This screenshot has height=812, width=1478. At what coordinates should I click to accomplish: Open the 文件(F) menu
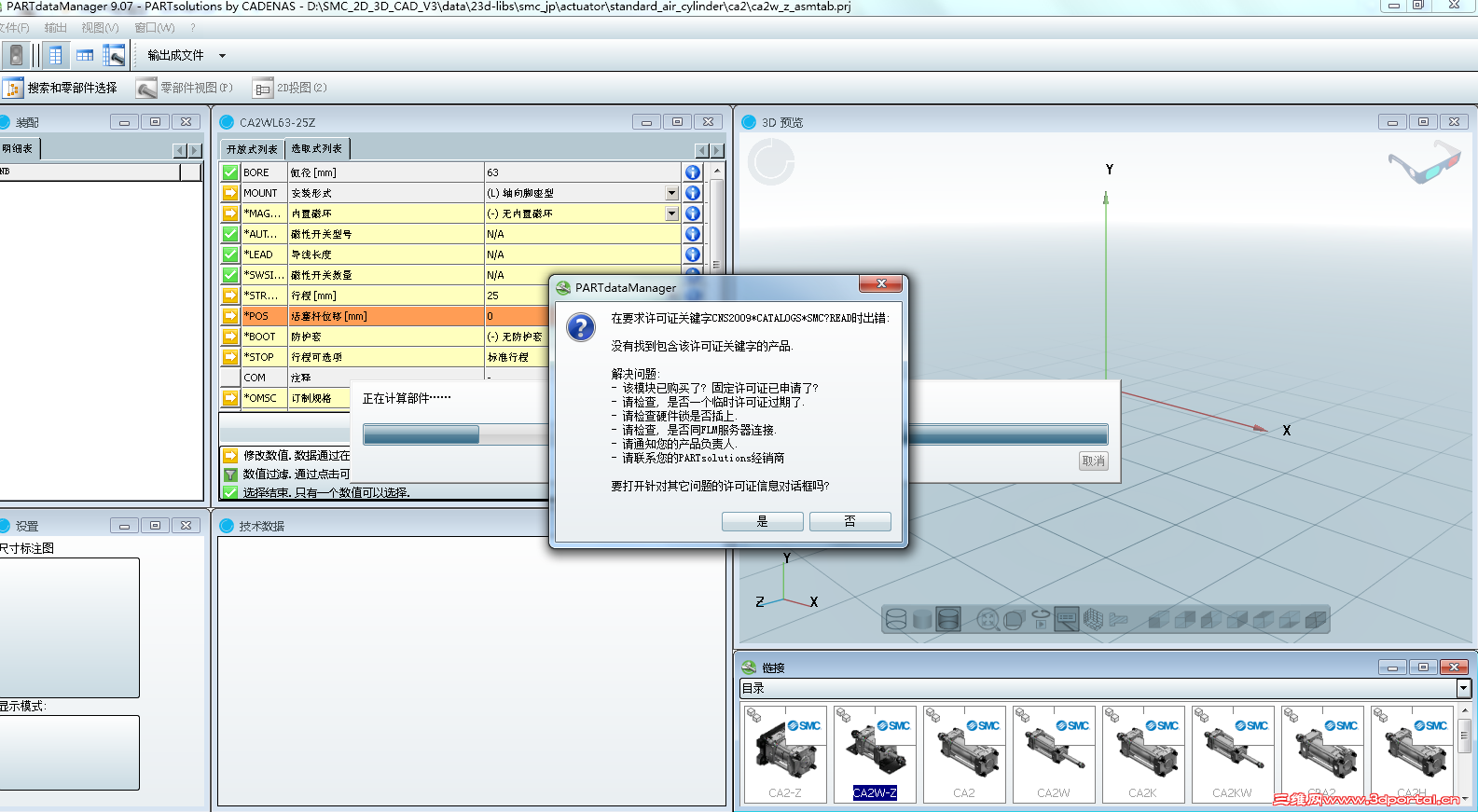(14, 28)
